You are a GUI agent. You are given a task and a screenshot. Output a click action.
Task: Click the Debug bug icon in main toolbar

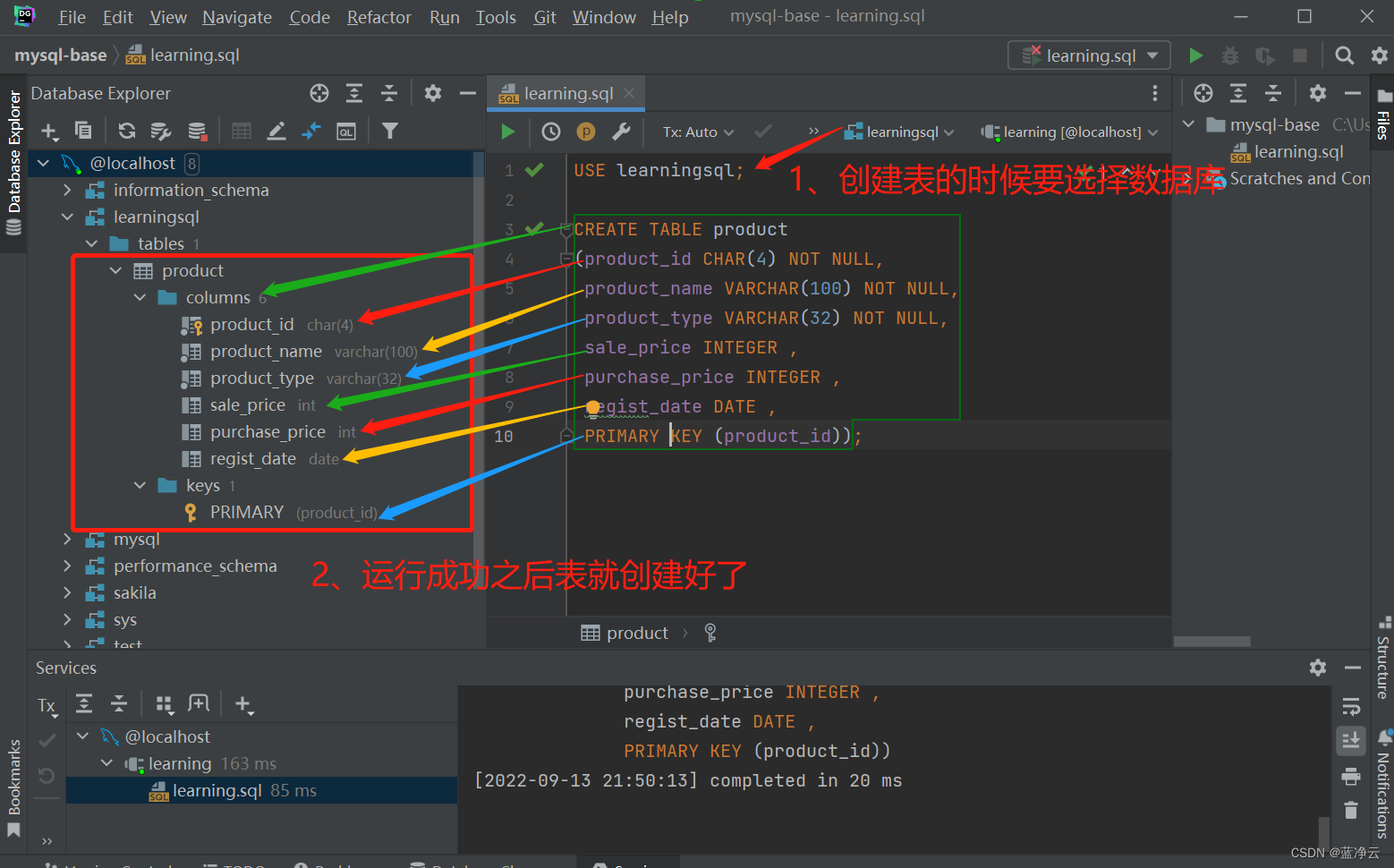coord(1230,55)
